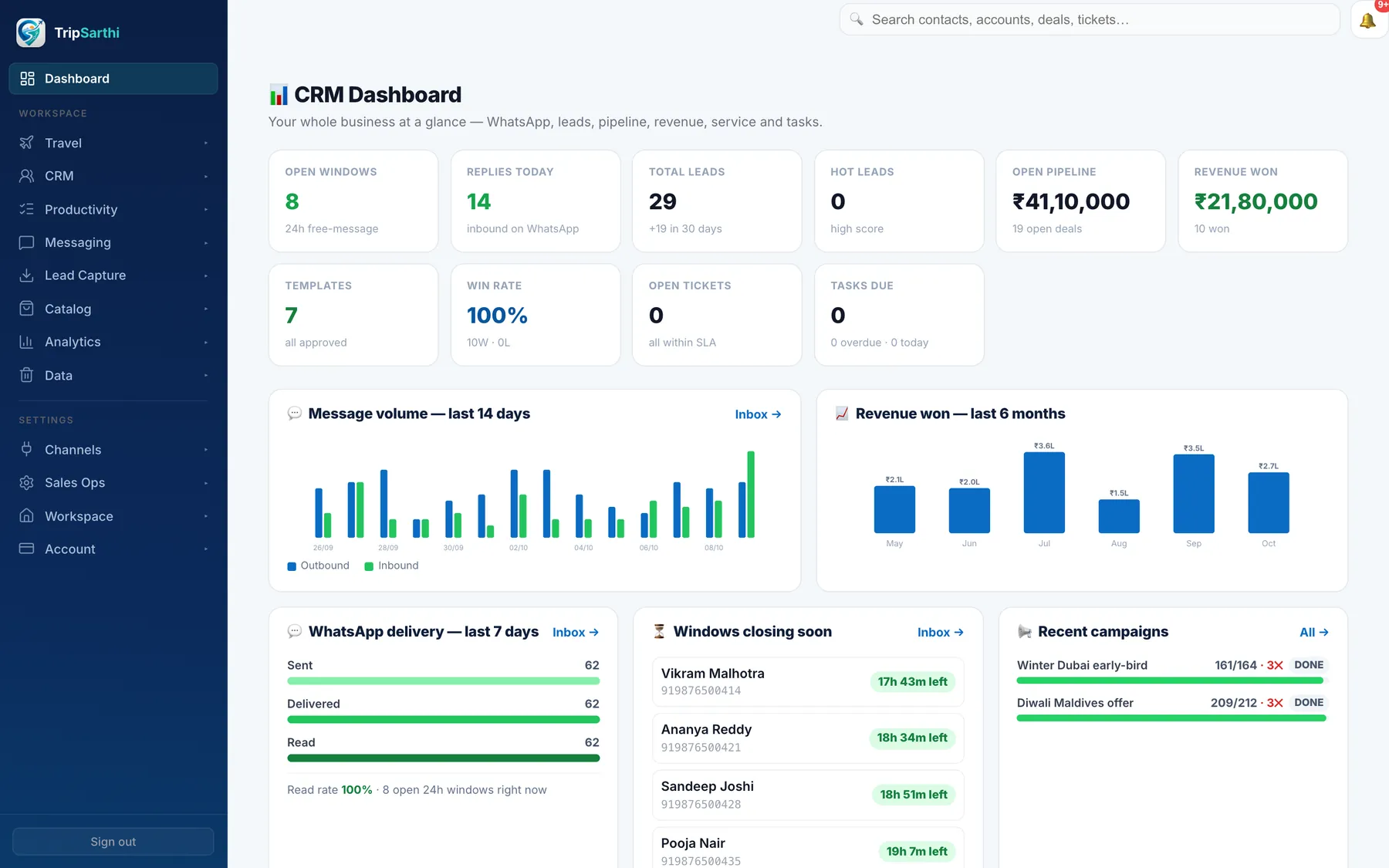Viewport: 1389px width, 868px height.
Task: Expand the Messaging menu chevron
Action: click(206, 242)
